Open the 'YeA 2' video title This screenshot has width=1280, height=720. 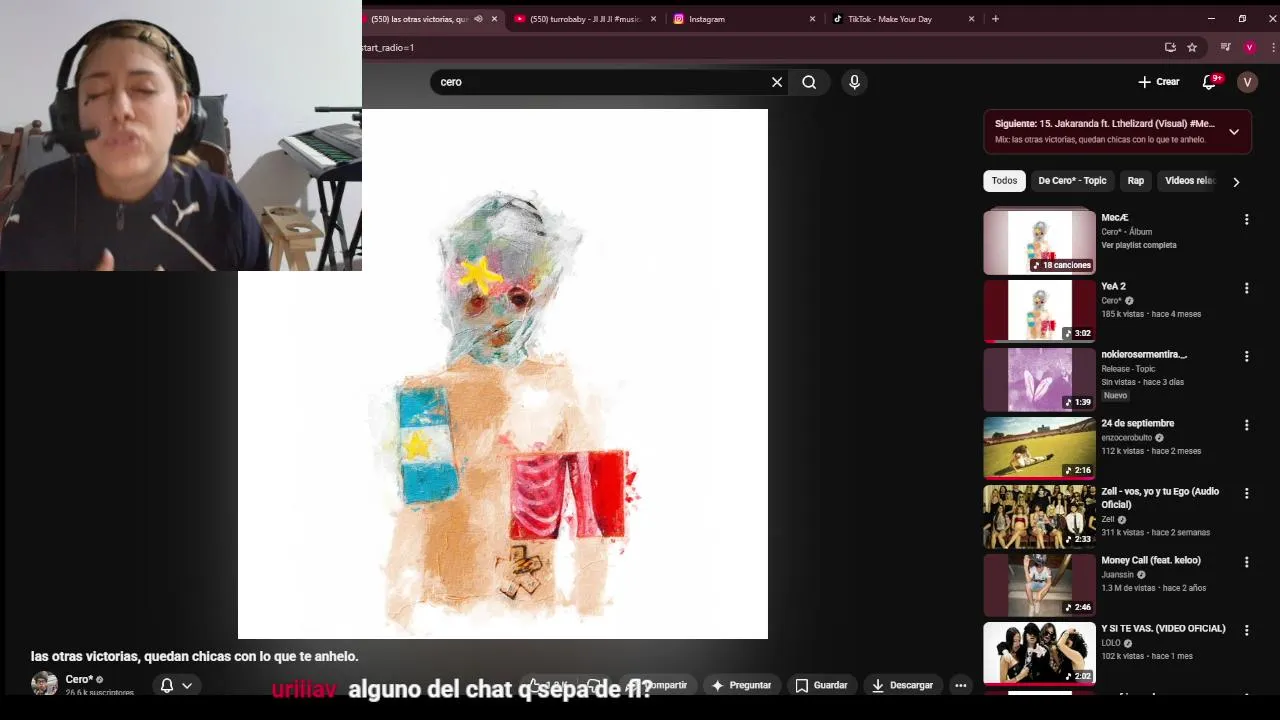[1113, 286]
